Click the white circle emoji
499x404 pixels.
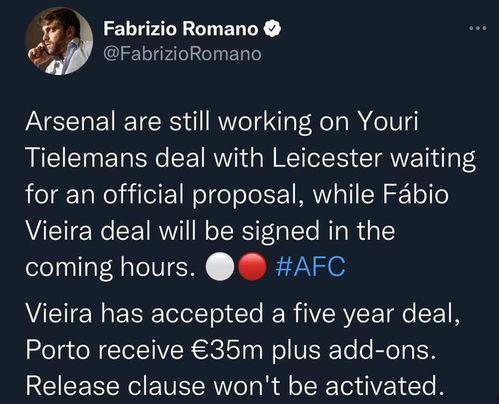pos(220,267)
